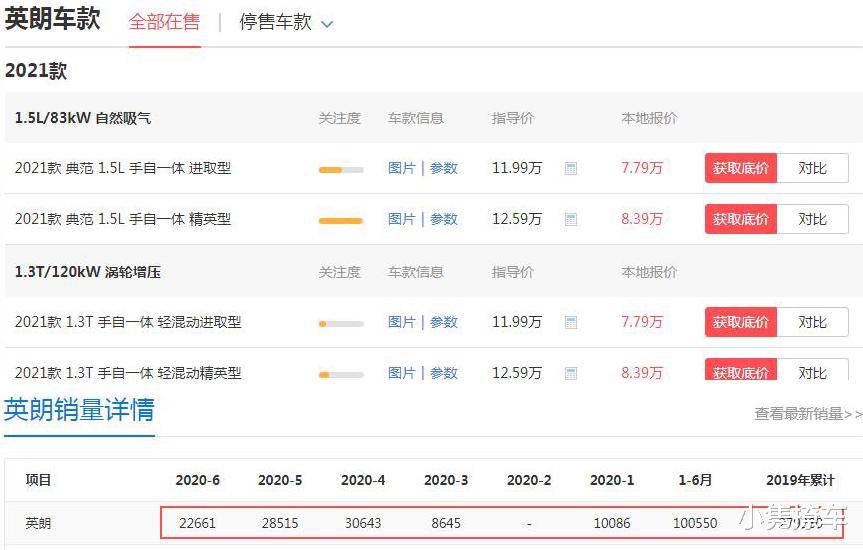
Task: Open the 查看最新销量 link
Action: click(808, 413)
